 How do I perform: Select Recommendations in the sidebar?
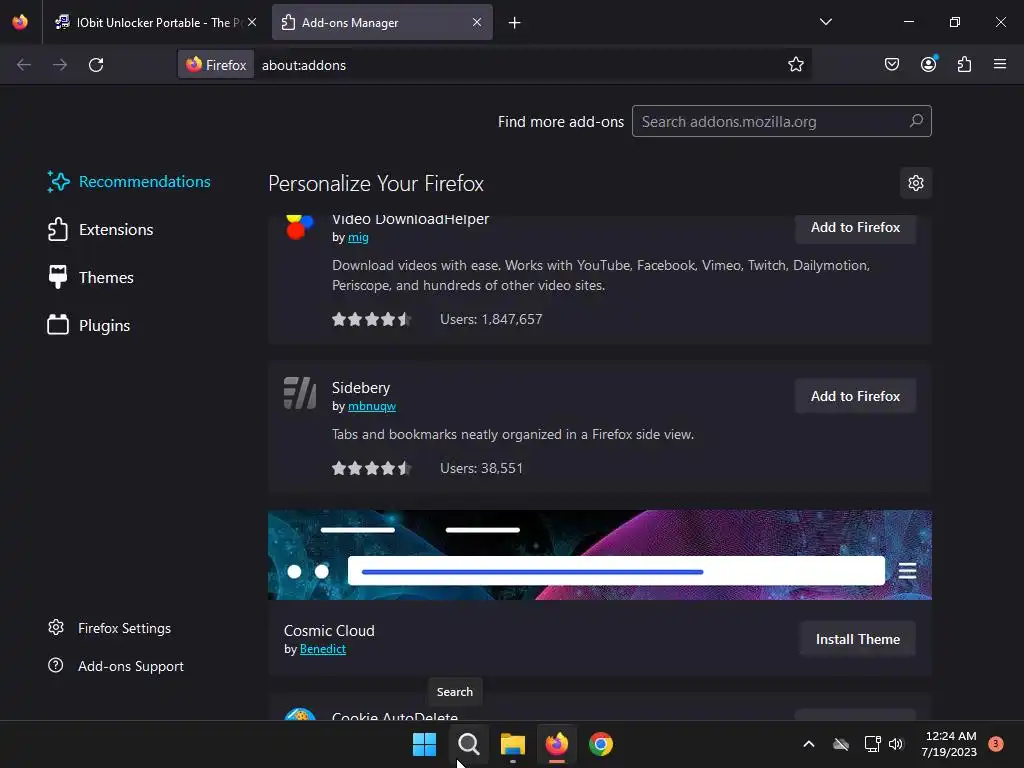point(129,182)
